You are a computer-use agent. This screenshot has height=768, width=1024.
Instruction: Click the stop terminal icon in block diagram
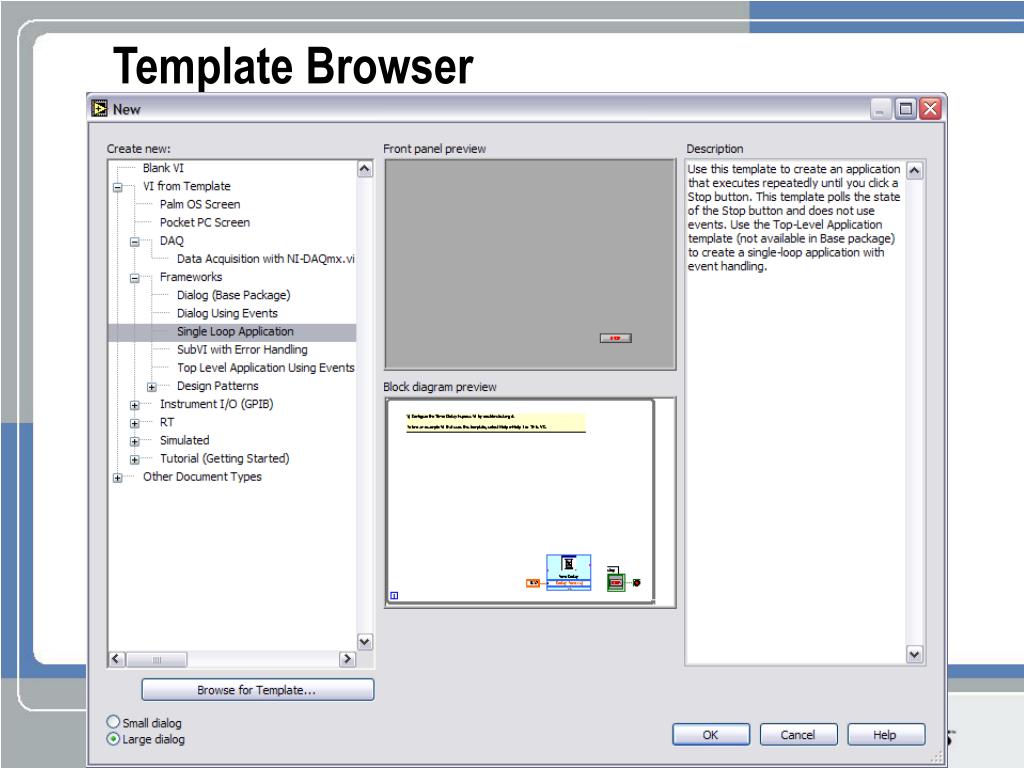click(x=615, y=581)
